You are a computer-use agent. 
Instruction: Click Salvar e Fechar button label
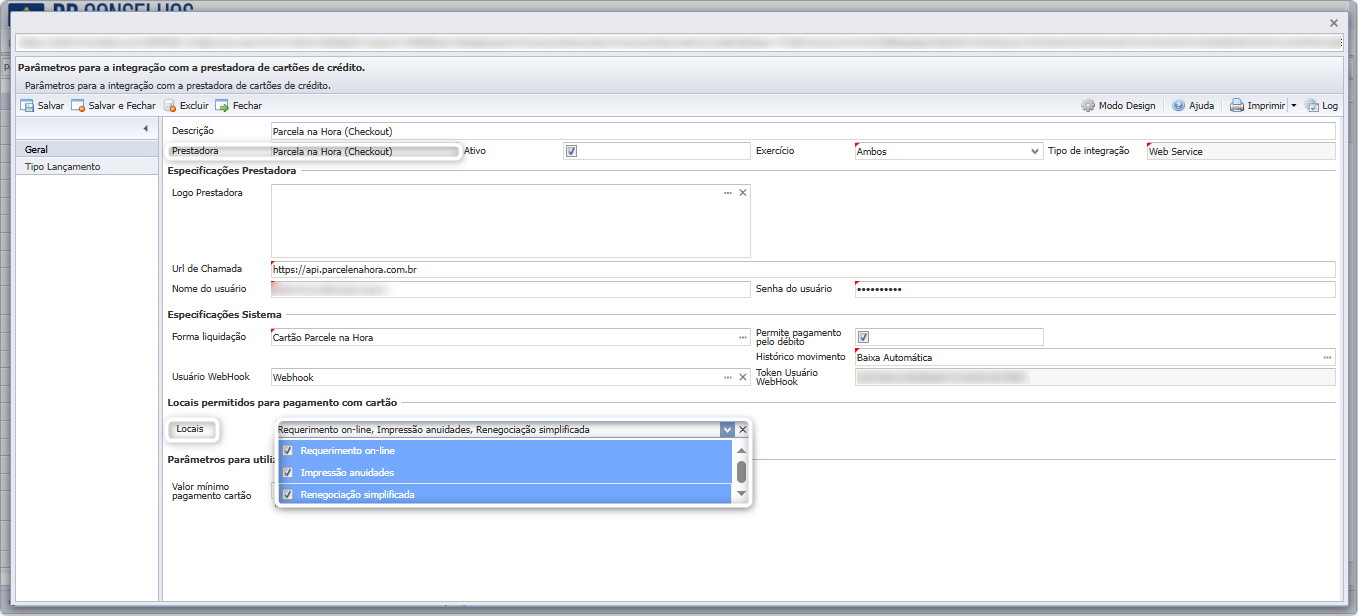(x=122, y=105)
